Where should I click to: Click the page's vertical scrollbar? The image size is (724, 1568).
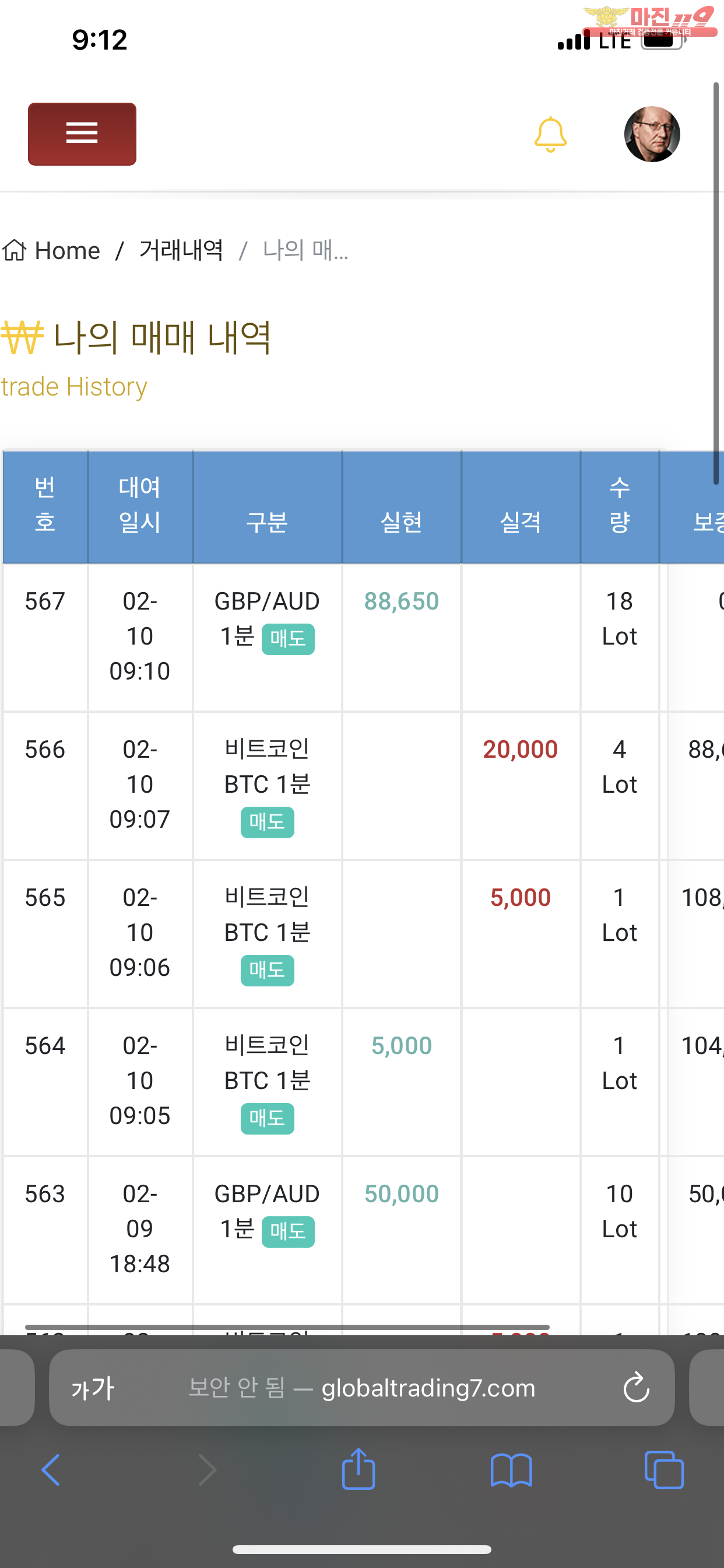pyautogui.click(x=716, y=283)
